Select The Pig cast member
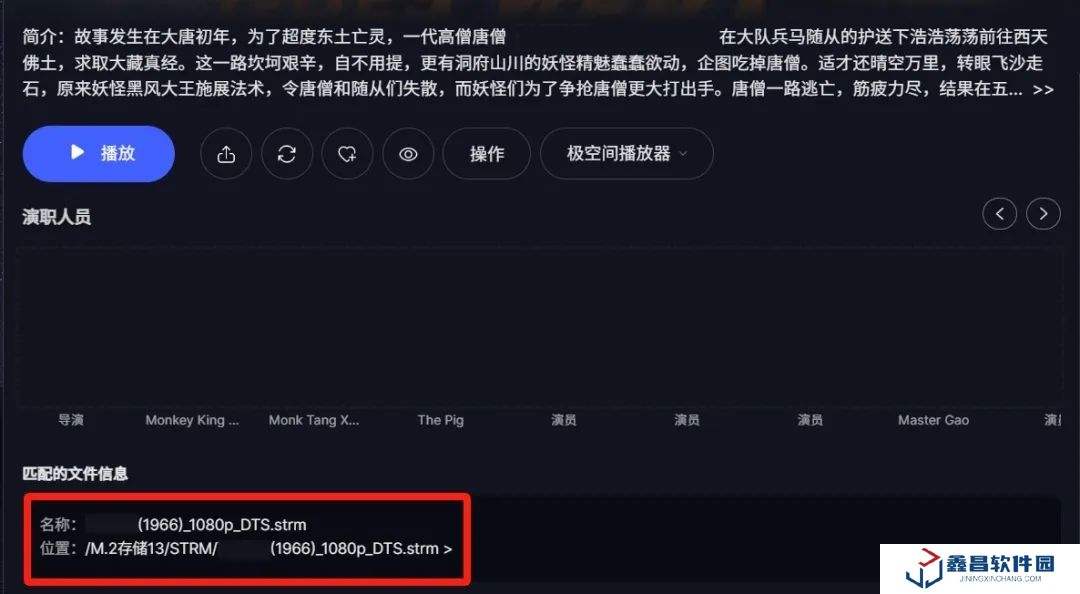 (441, 420)
